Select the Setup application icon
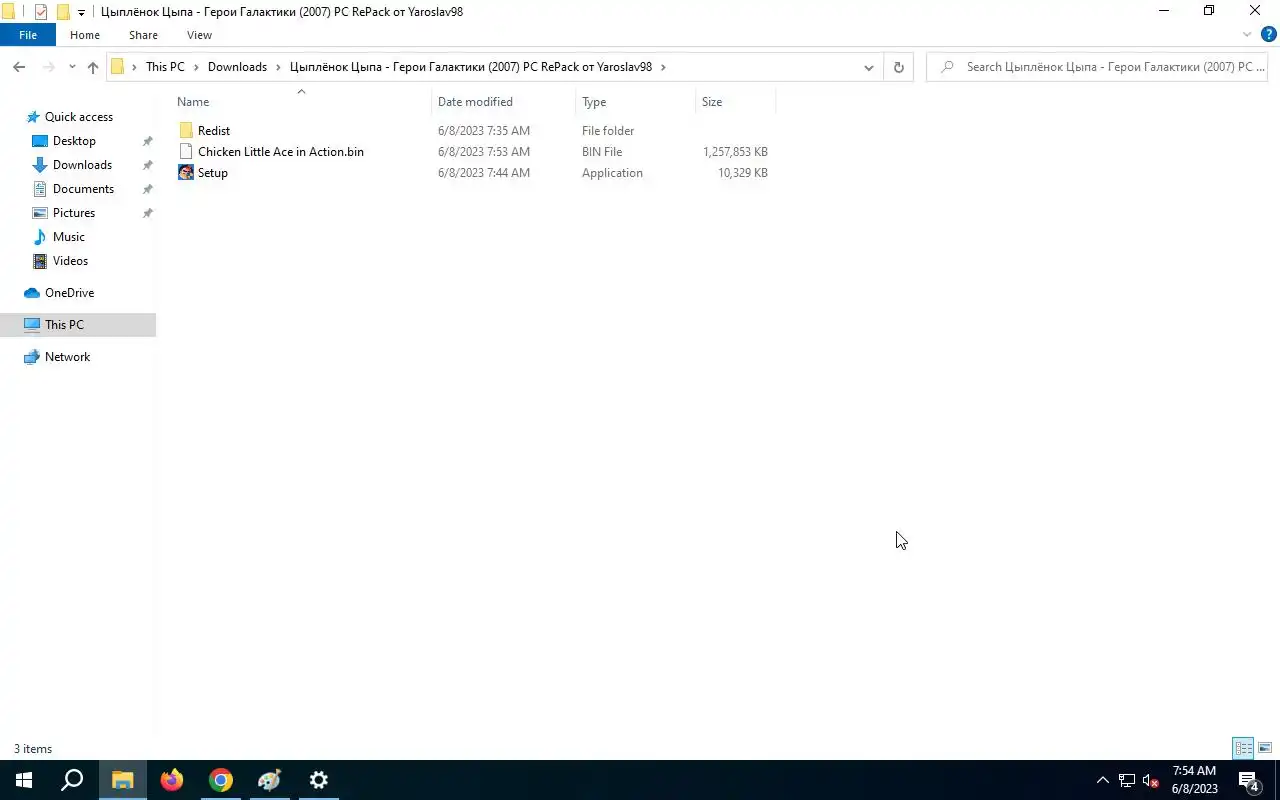 pos(186,172)
